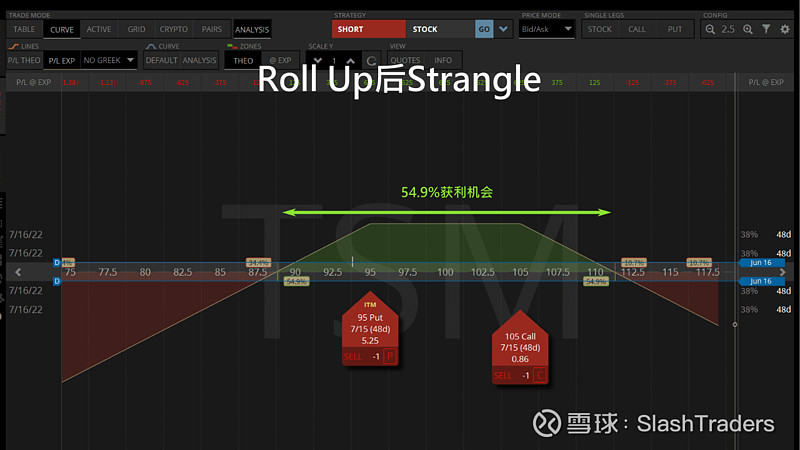This screenshot has width=800, height=450.
Task: Add a single CALL leg
Action: click(637, 29)
